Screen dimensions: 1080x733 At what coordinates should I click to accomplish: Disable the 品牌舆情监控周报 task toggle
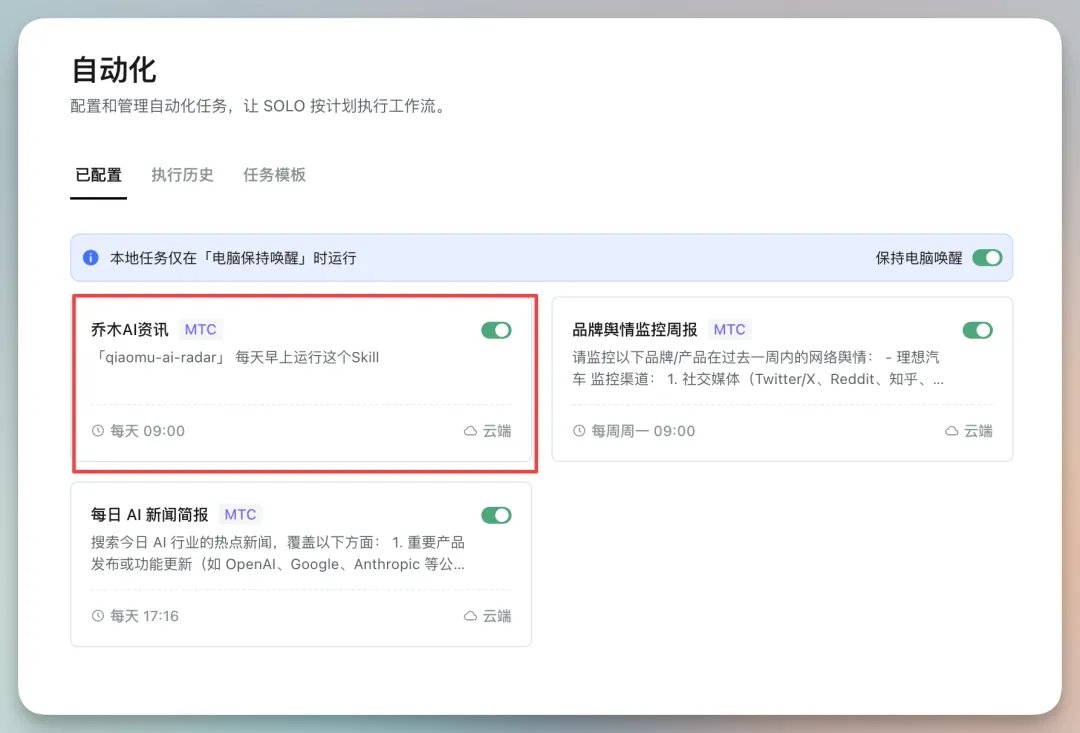tap(977, 330)
